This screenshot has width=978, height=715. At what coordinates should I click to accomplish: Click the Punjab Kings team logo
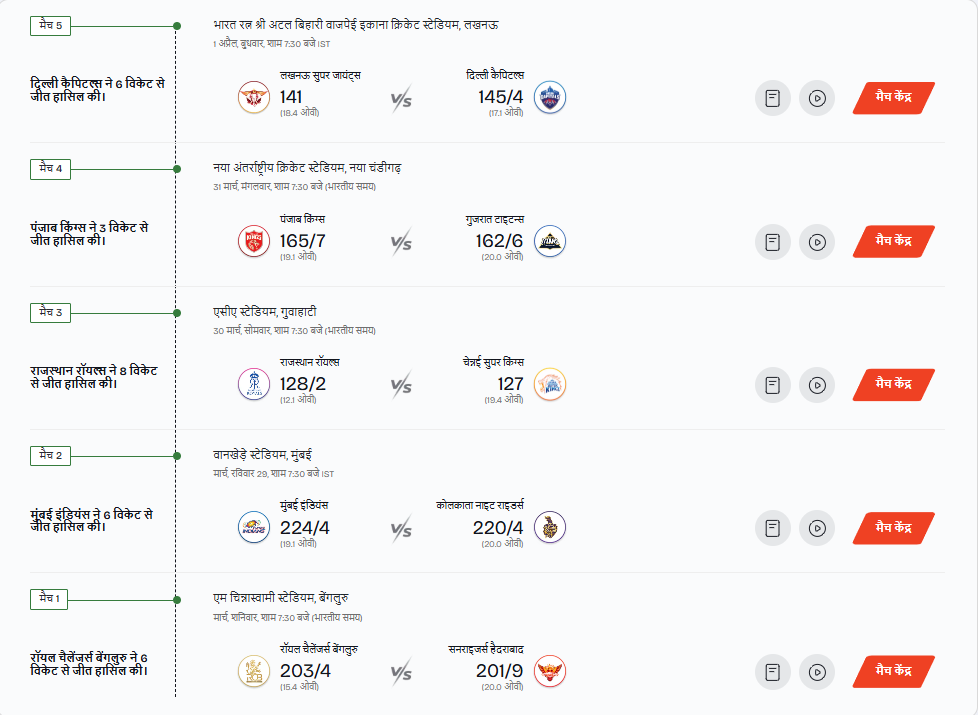pyautogui.click(x=254, y=241)
